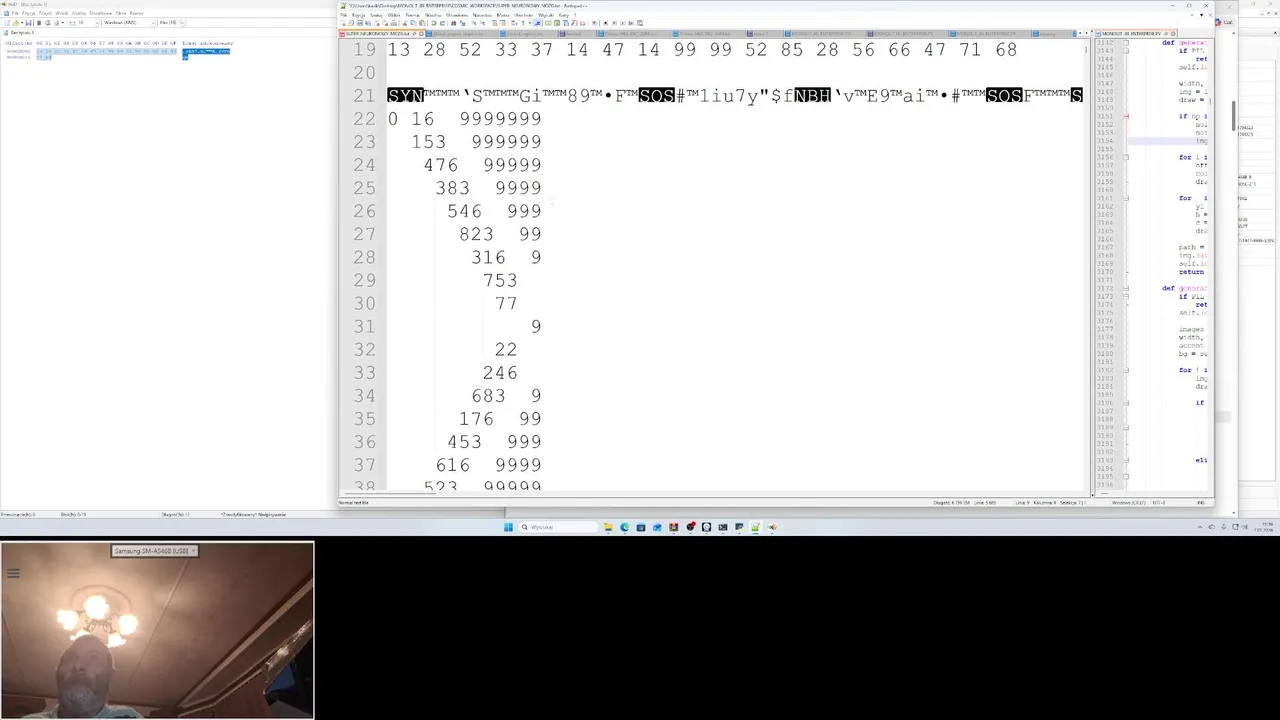The width and height of the screenshot is (1280, 720).
Task: Open Notepad++ Szukaj menu
Action: tap(376, 15)
